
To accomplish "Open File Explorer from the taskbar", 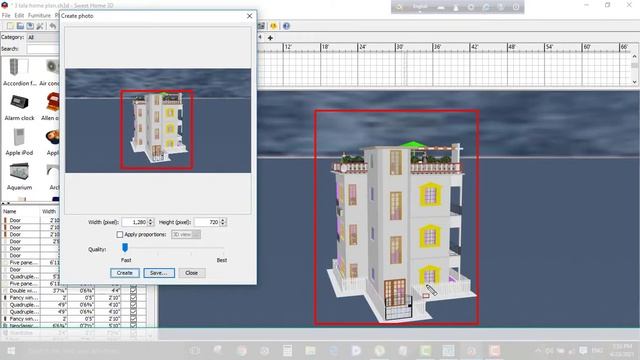I will [311, 350].
